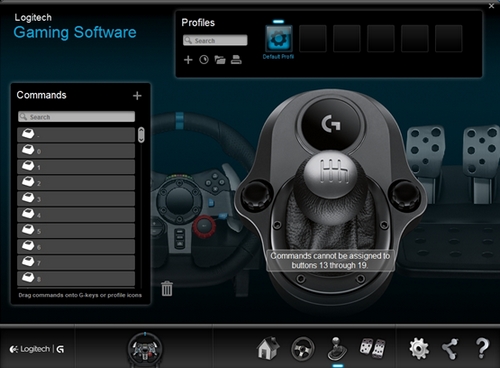Click the Commands list scrollbar handle
The height and width of the screenshot is (368, 500).
click(141, 135)
